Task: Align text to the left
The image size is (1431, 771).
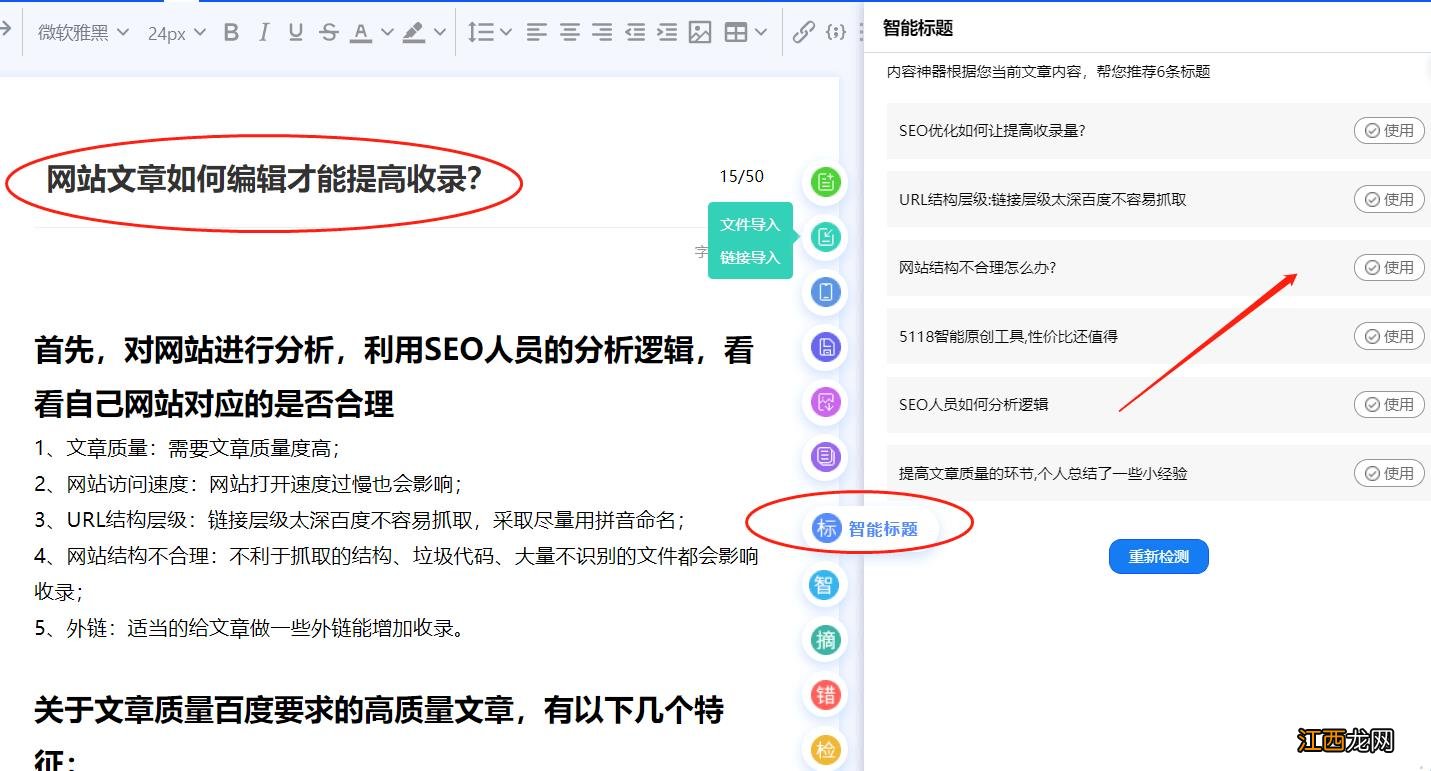Action: (x=537, y=32)
